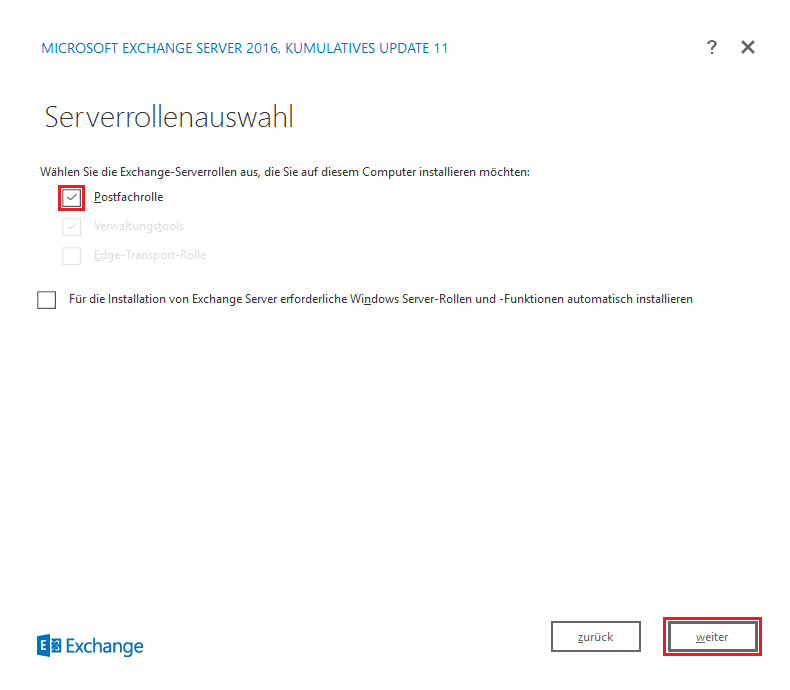Click the blue Exchange logo icon

click(x=48, y=646)
